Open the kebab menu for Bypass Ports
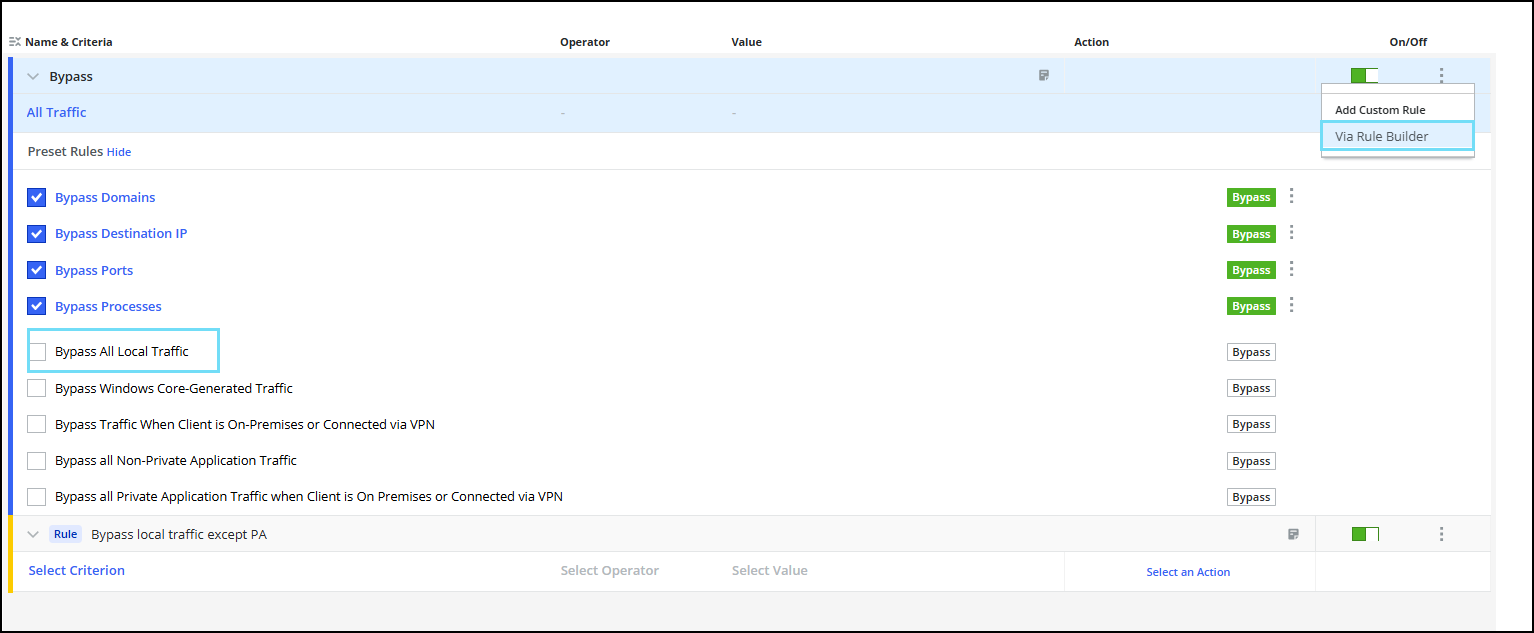This screenshot has width=1534, height=633. pyautogui.click(x=1292, y=268)
